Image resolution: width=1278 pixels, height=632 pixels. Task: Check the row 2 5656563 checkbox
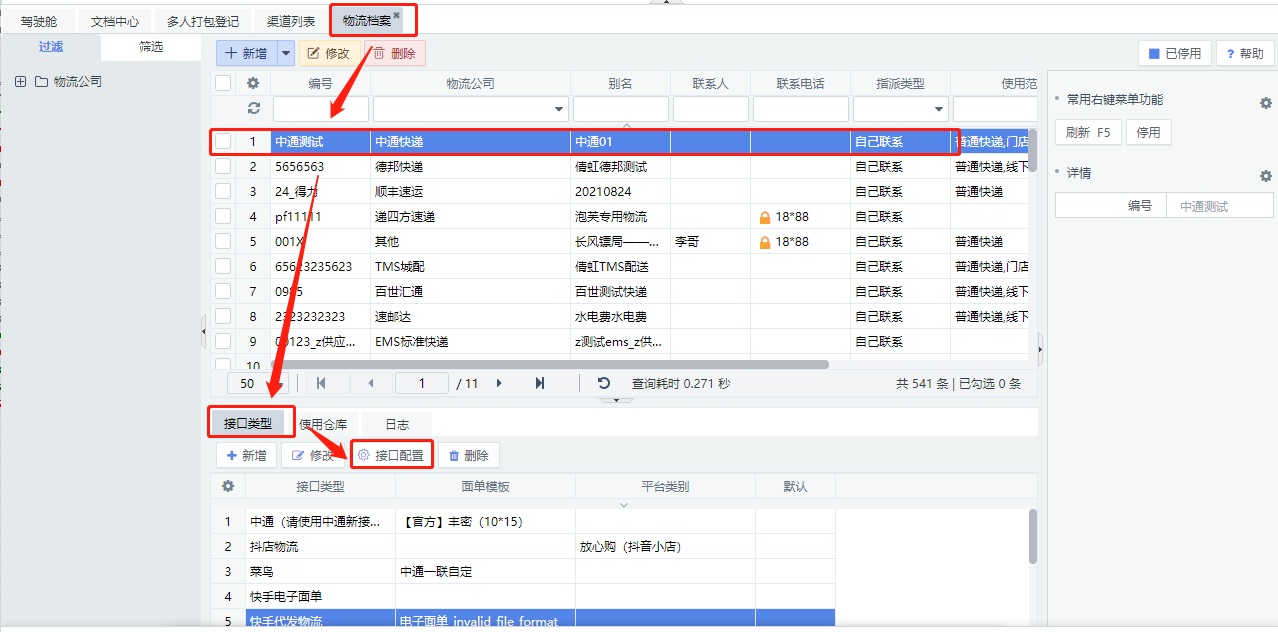(x=223, y=167)
